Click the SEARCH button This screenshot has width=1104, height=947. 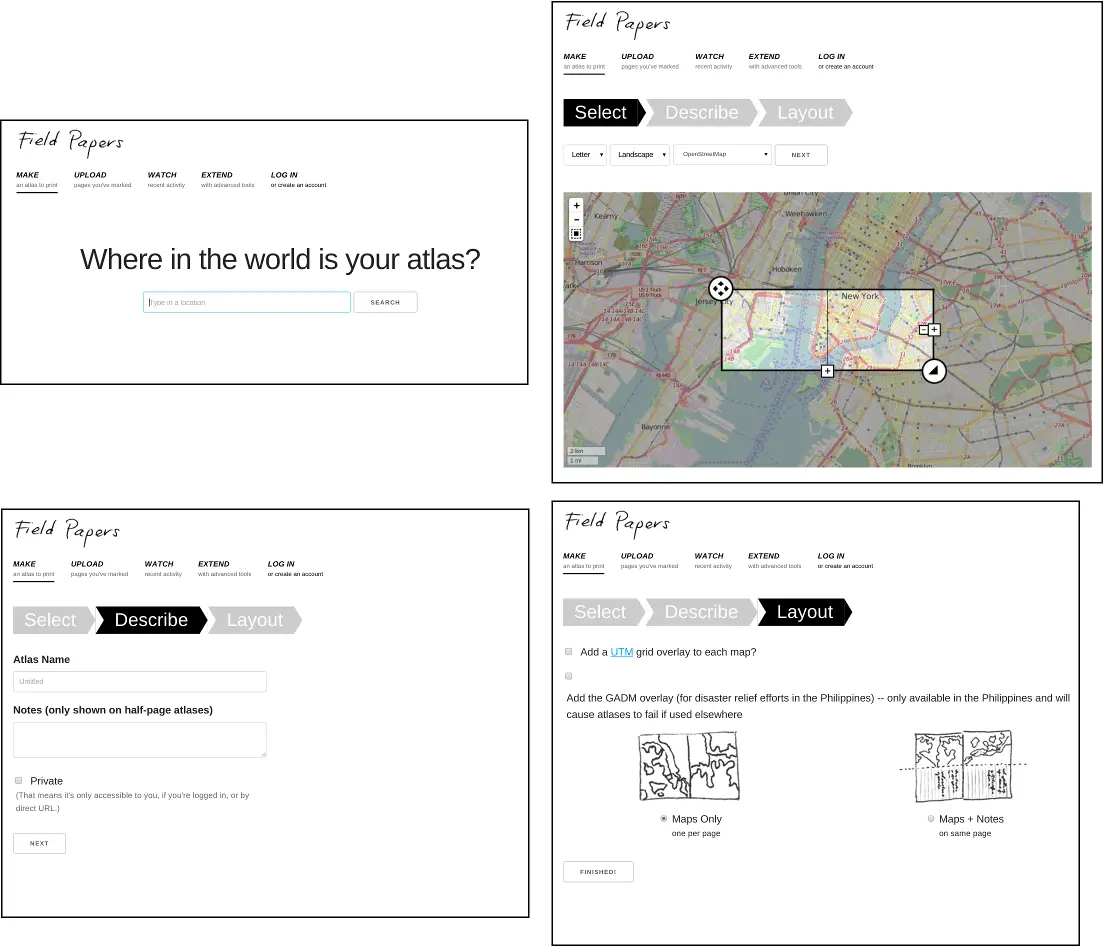click(x=385, y=302)
